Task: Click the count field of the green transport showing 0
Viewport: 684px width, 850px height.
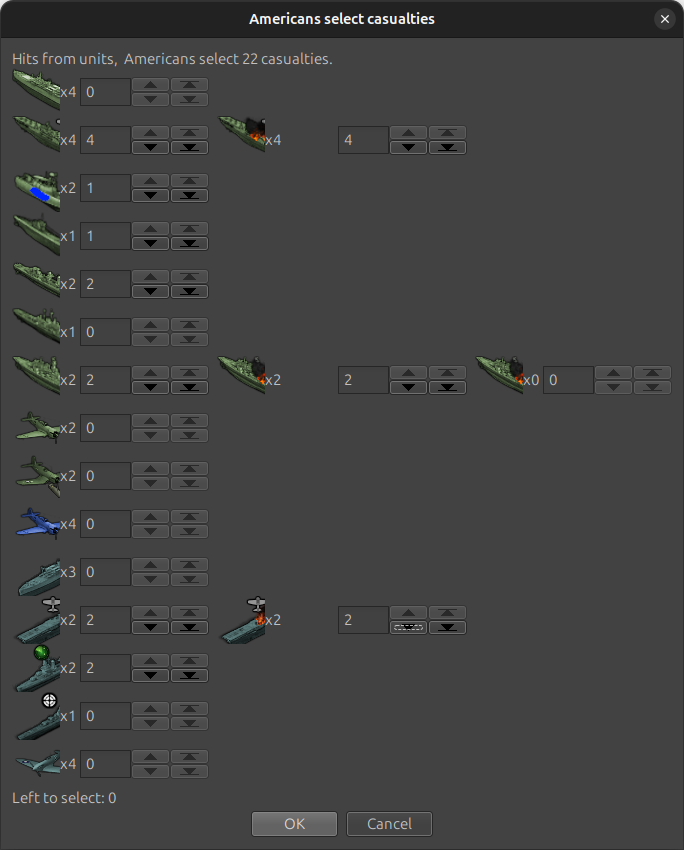Action: click(x=106, y=92)
